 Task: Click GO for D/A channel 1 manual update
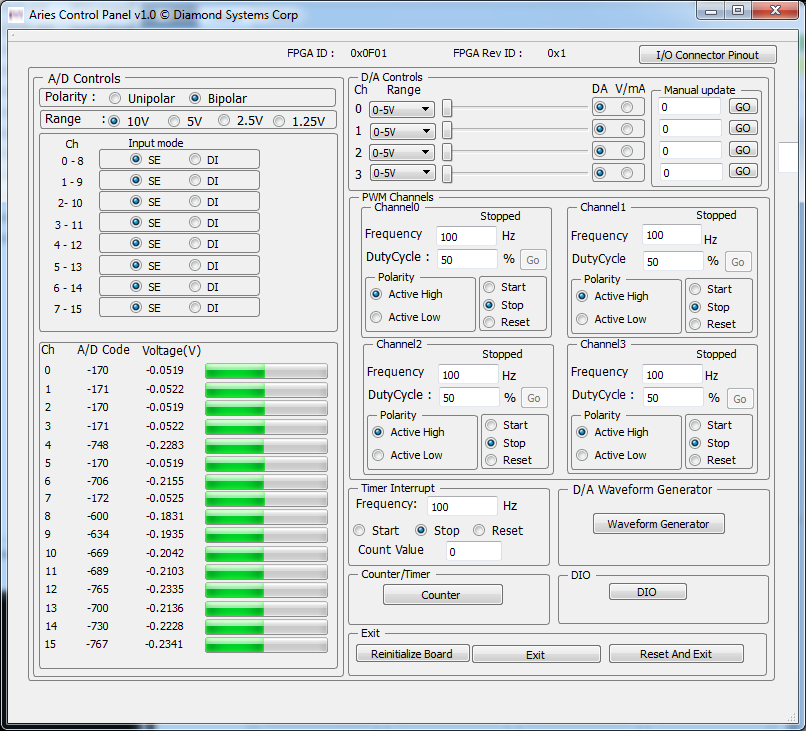741,128
